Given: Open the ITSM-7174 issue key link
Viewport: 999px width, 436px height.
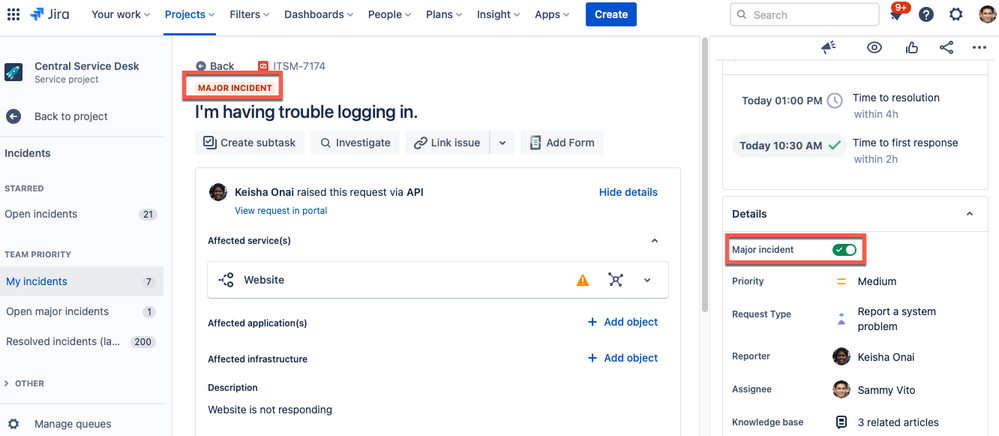Looking at the screenshot, I should point(299,66).
